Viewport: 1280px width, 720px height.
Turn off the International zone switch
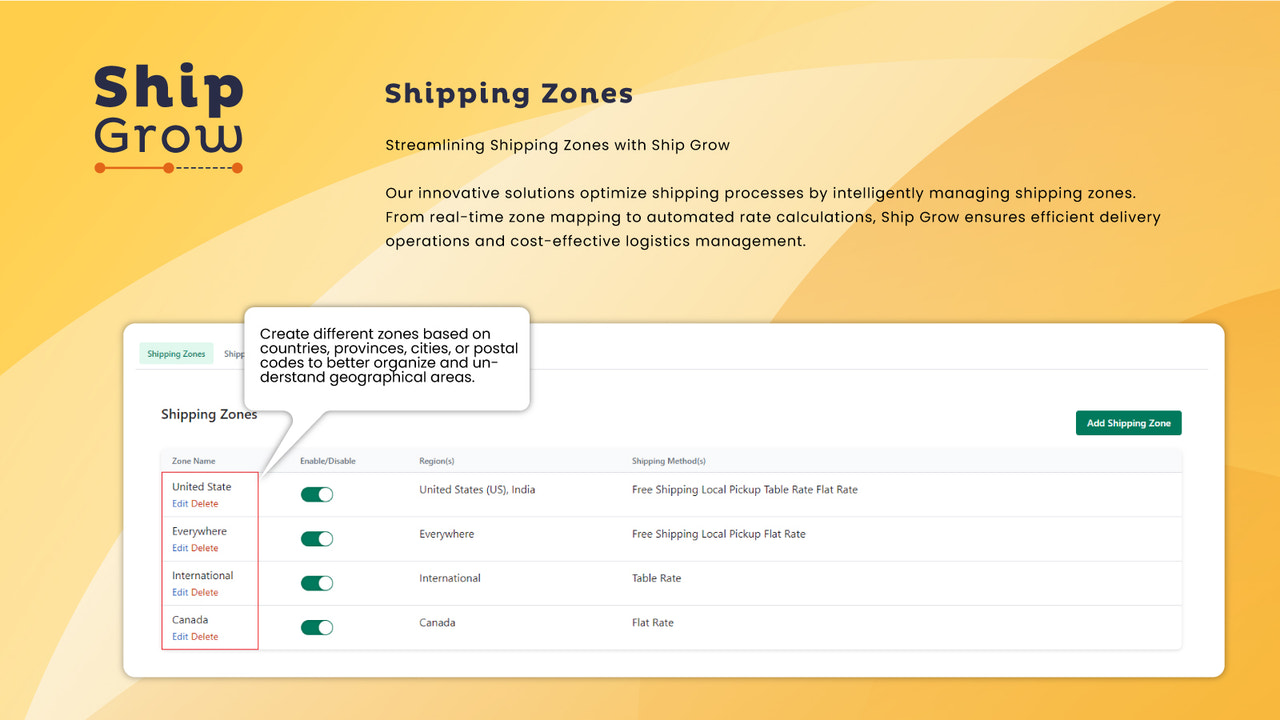coord(317,583)
